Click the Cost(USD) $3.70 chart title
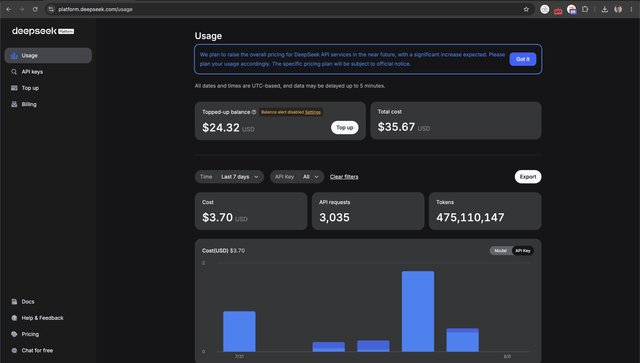640x363 pixels. click(223, 251)
